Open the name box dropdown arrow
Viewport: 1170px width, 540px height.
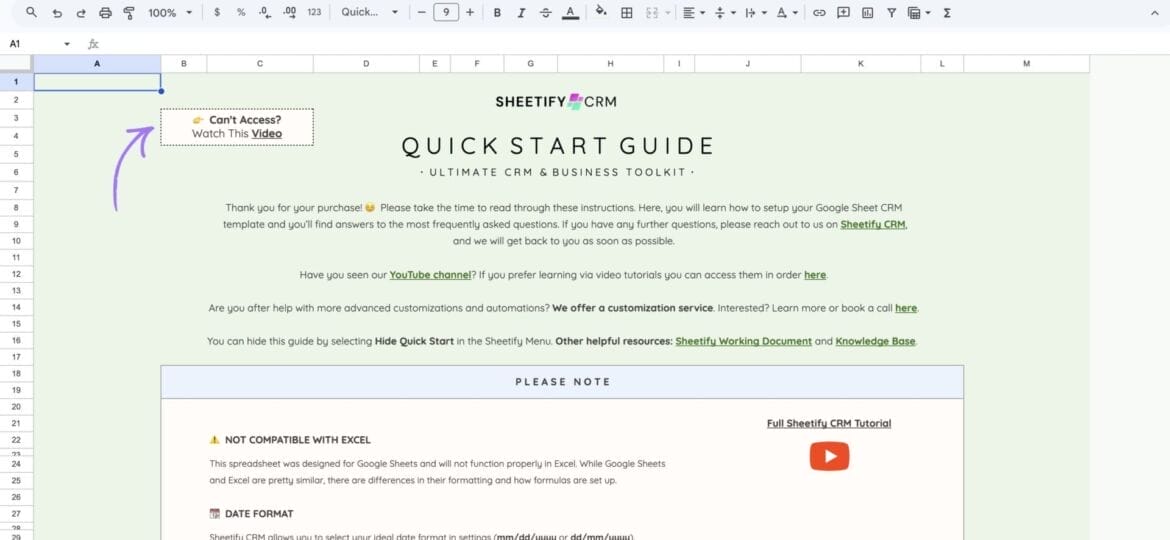click(66, 44)
